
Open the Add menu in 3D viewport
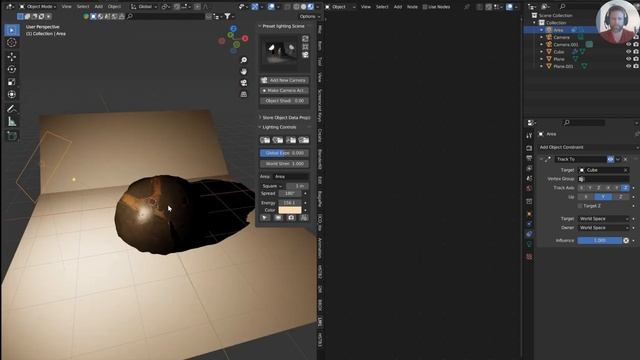pos(99,7)
